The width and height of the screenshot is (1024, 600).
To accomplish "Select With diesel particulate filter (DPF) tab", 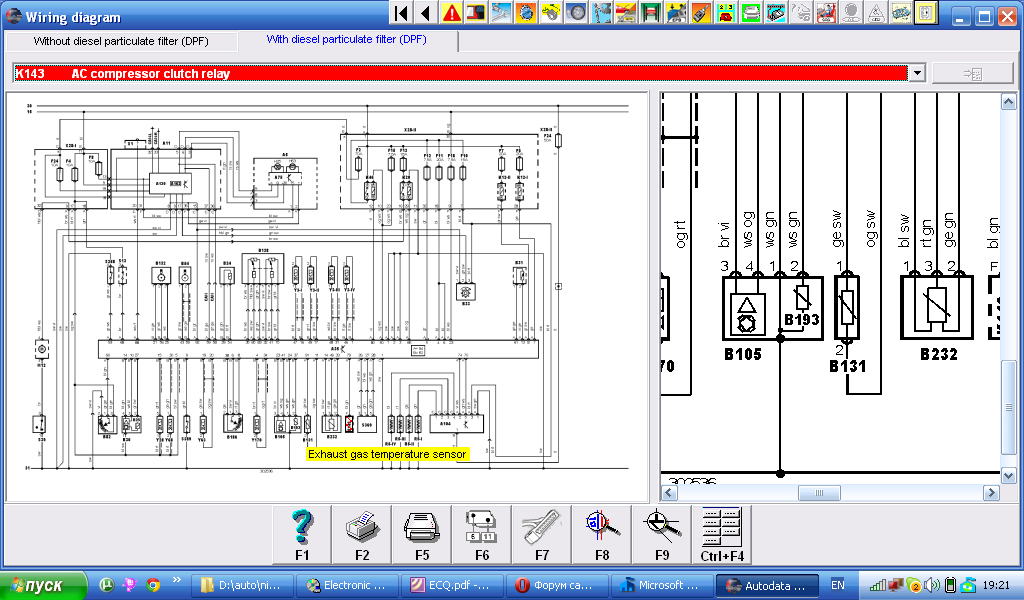I will (x=347, y=39).
